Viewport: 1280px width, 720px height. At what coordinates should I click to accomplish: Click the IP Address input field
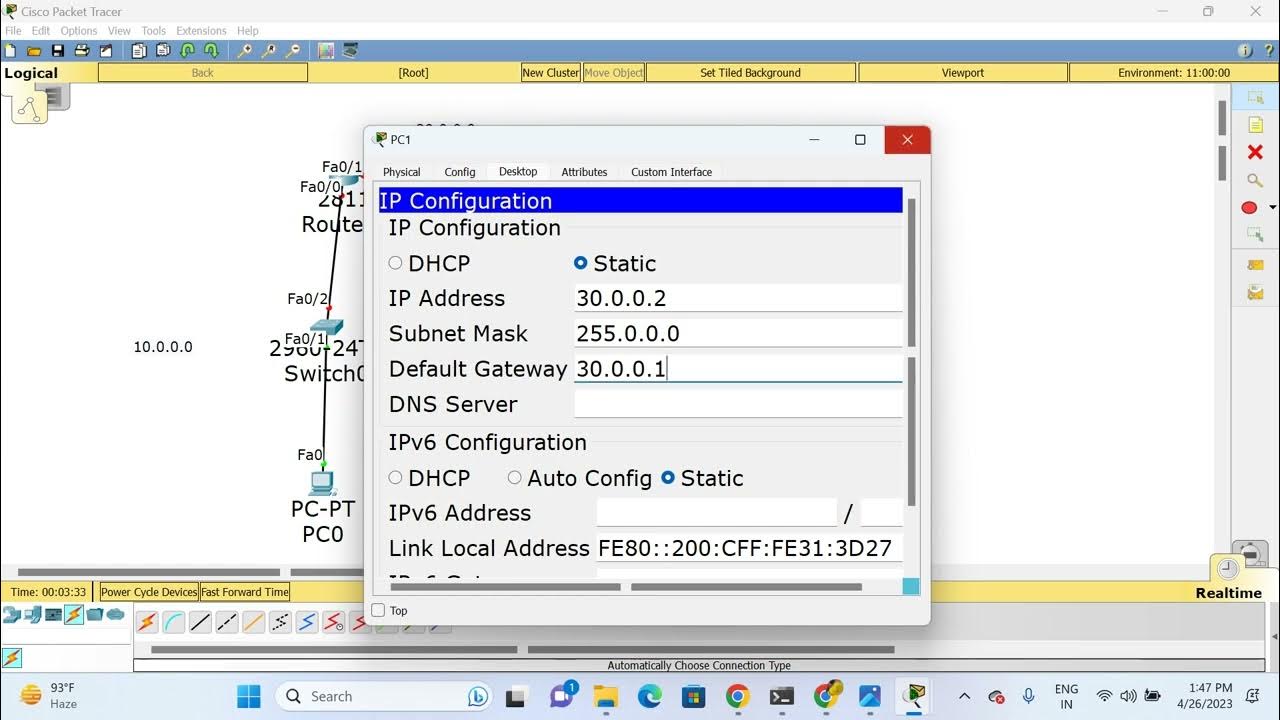(738, 298)
